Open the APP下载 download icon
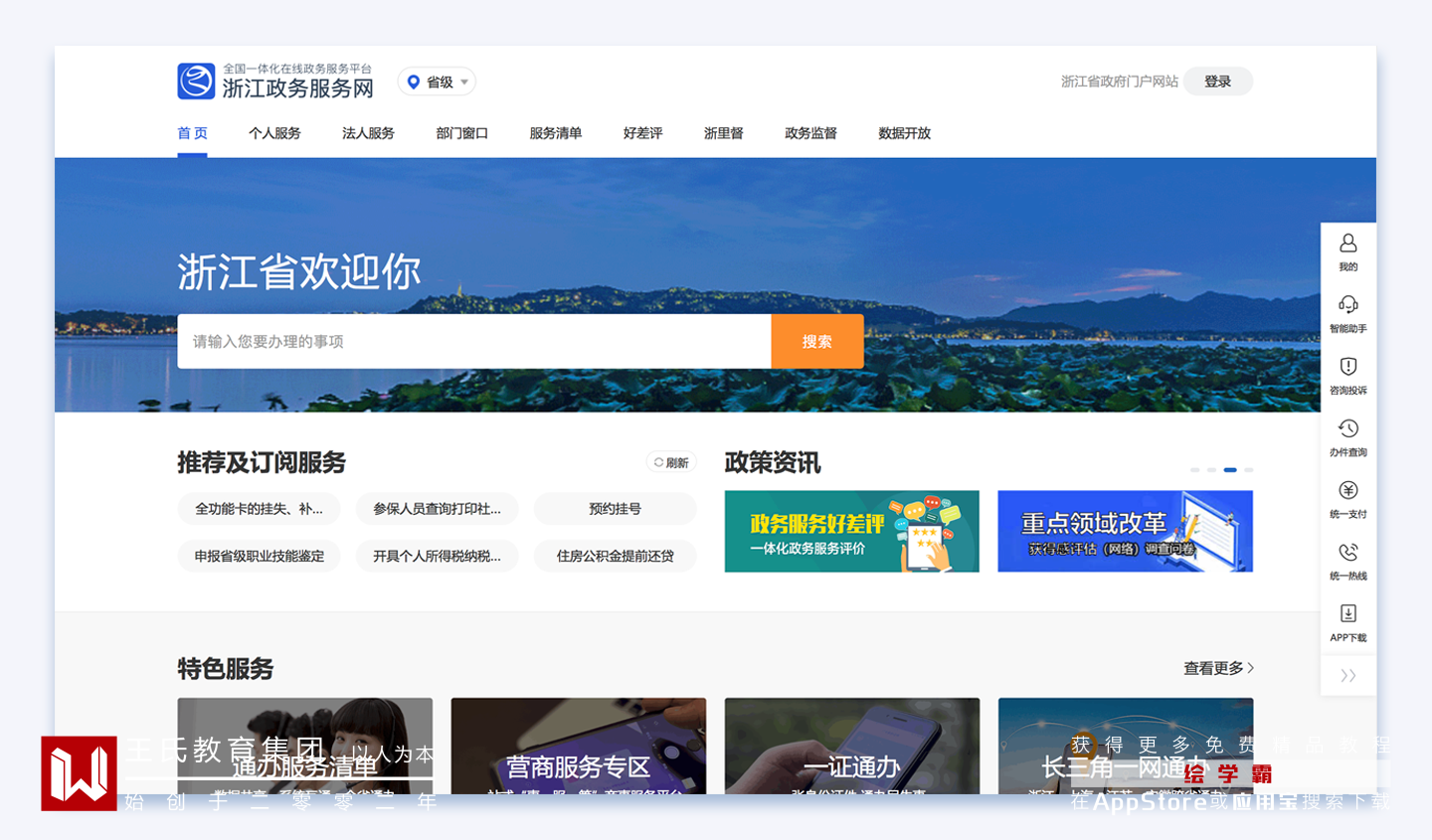This screenshot has height=840, width=1432. tap(1348, 613)
